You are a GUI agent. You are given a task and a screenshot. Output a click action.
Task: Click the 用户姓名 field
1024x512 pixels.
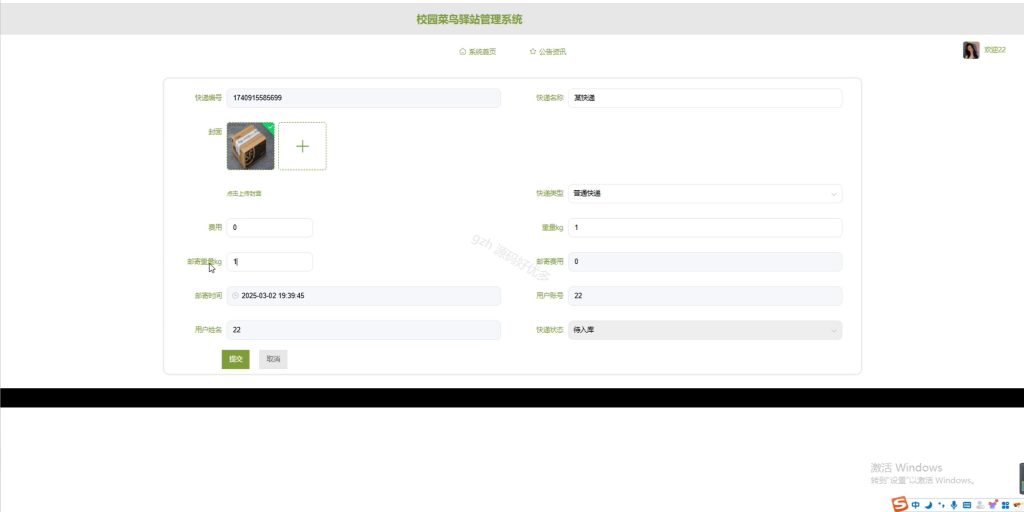click(x=364, y=330)
